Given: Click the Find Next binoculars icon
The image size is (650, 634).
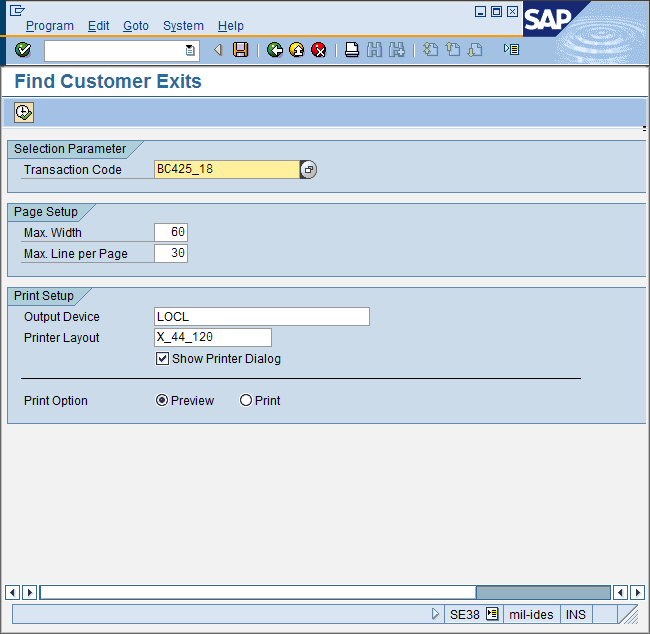Looking at the screenshot, I should pyautogui.click(x=397, y=50).
